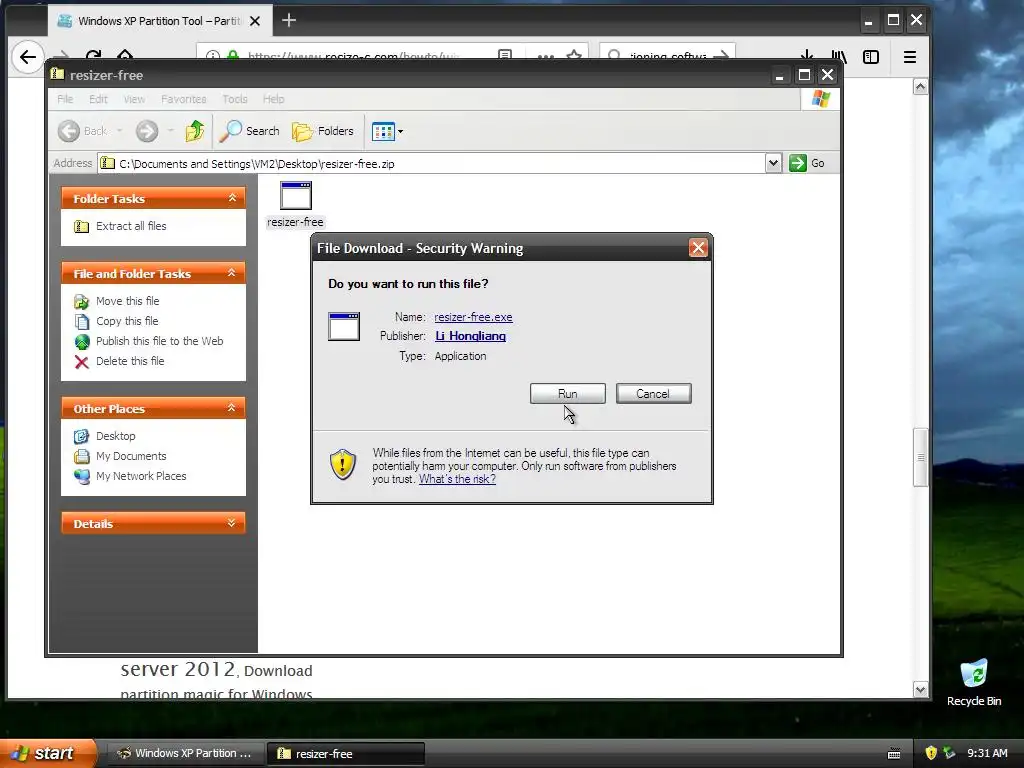The width and height of the screenshot is (1024, 768).
Task: Expand the Details panel
Action: [x=232, y=523]
